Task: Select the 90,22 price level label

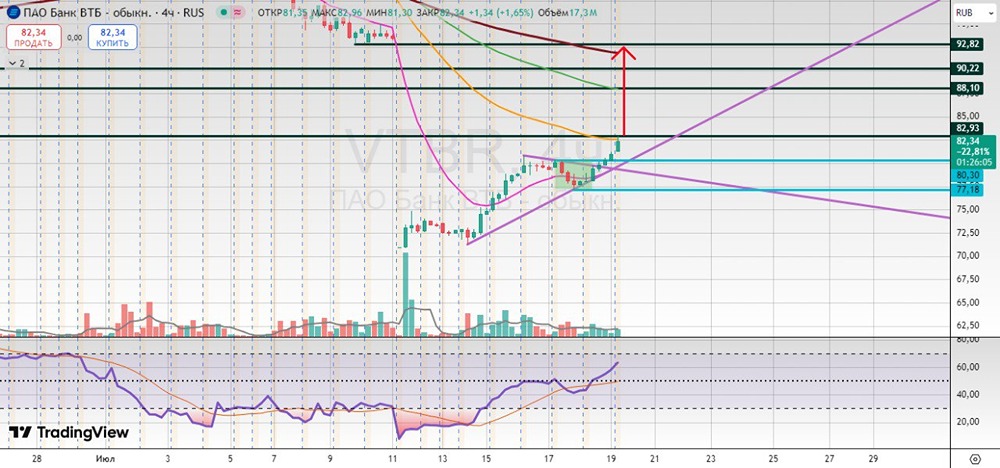Action: 967,68
